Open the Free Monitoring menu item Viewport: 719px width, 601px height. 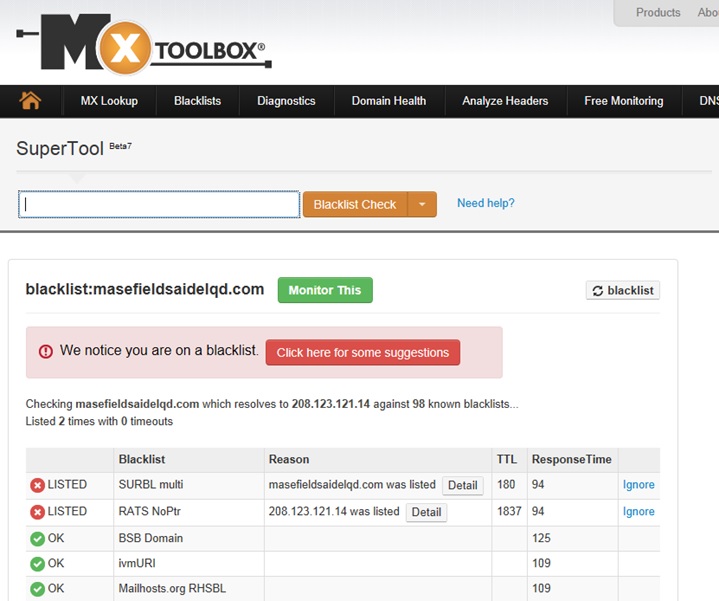pyautogui.click(x=624, y=101)
